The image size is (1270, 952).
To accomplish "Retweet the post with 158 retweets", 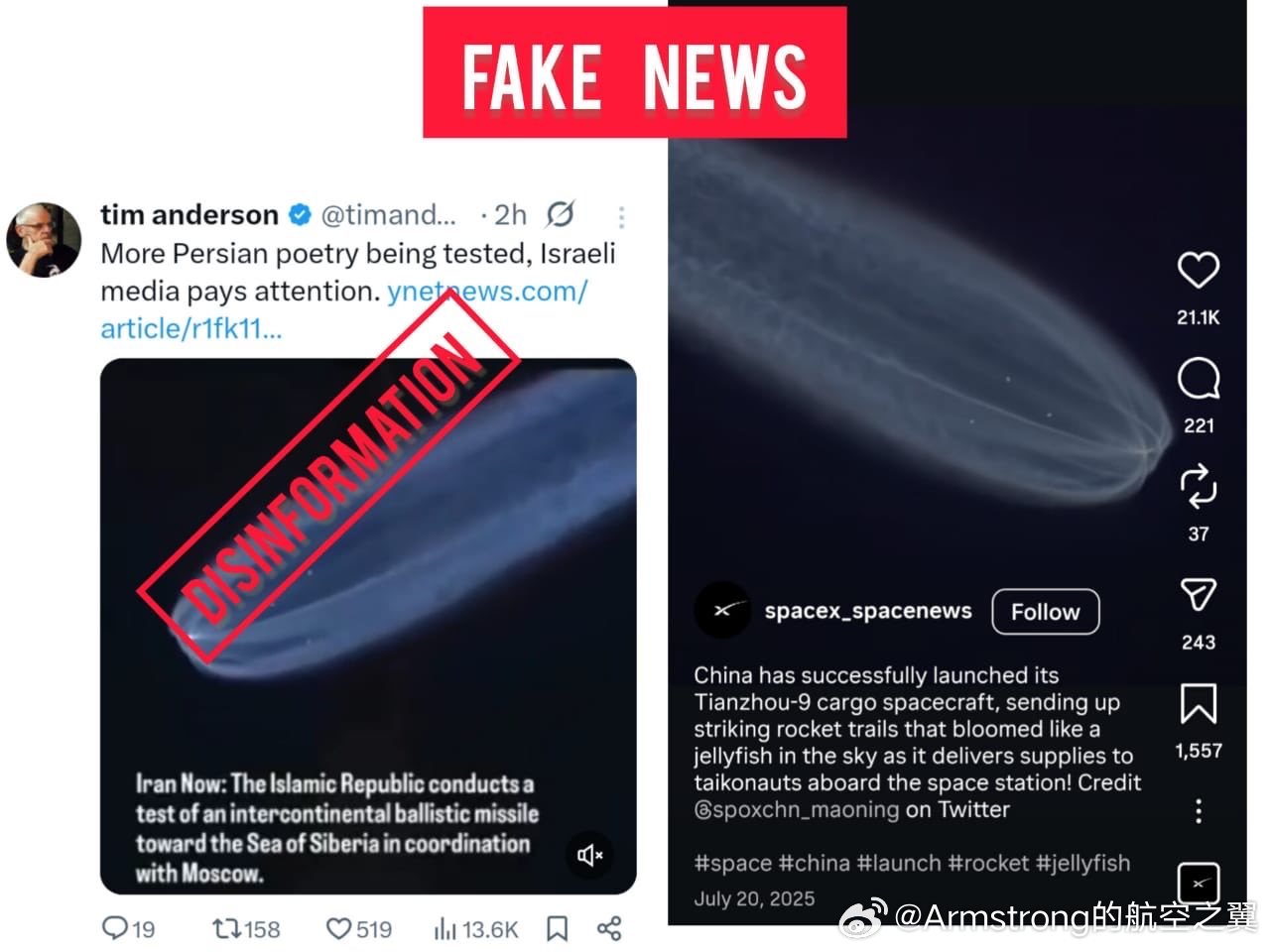I will tap(226, 929).
